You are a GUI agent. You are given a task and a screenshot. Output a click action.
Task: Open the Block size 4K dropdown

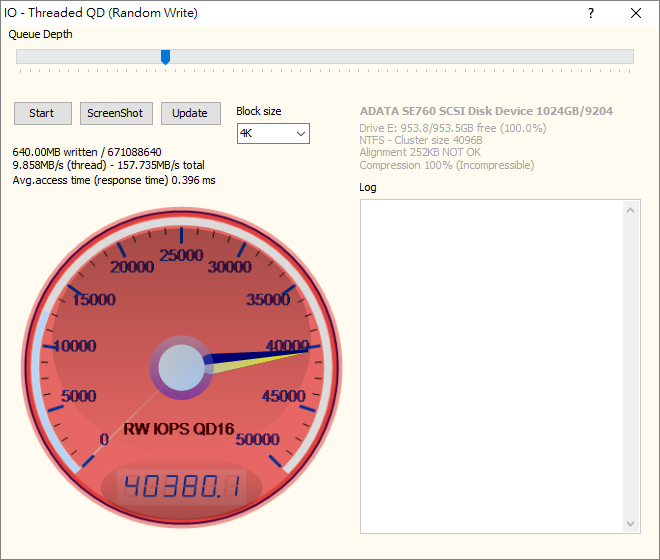click(x=273, y=133)
